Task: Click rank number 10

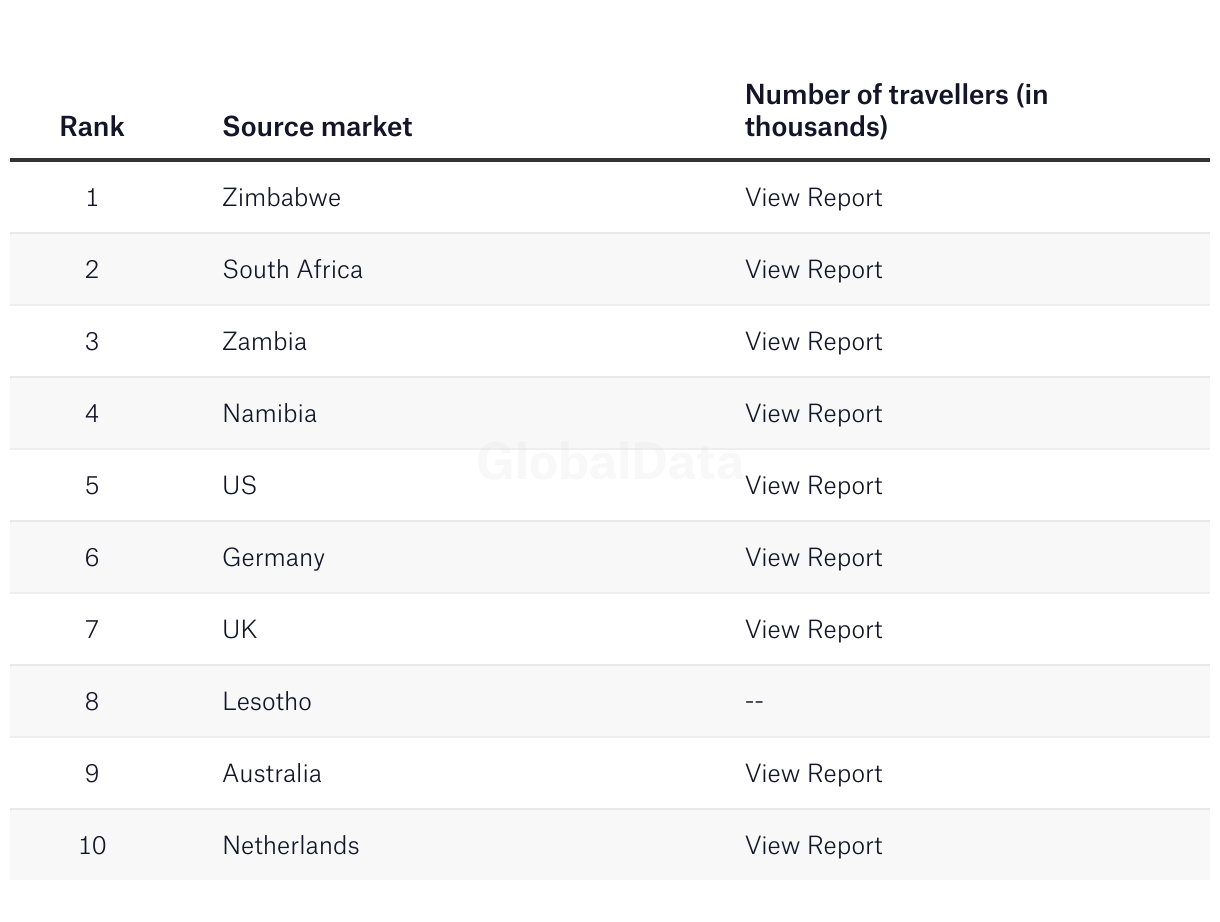Action: coord(92,846)
